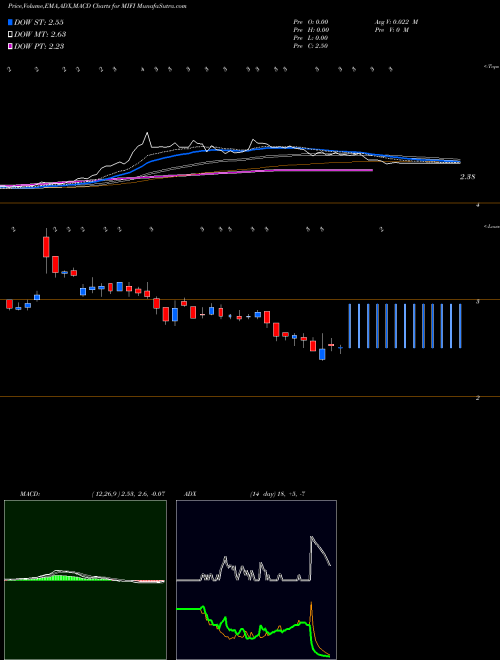Click the 'Pre O: 0.00' value
Screen dimensions: 500x660
coord(311,22)
